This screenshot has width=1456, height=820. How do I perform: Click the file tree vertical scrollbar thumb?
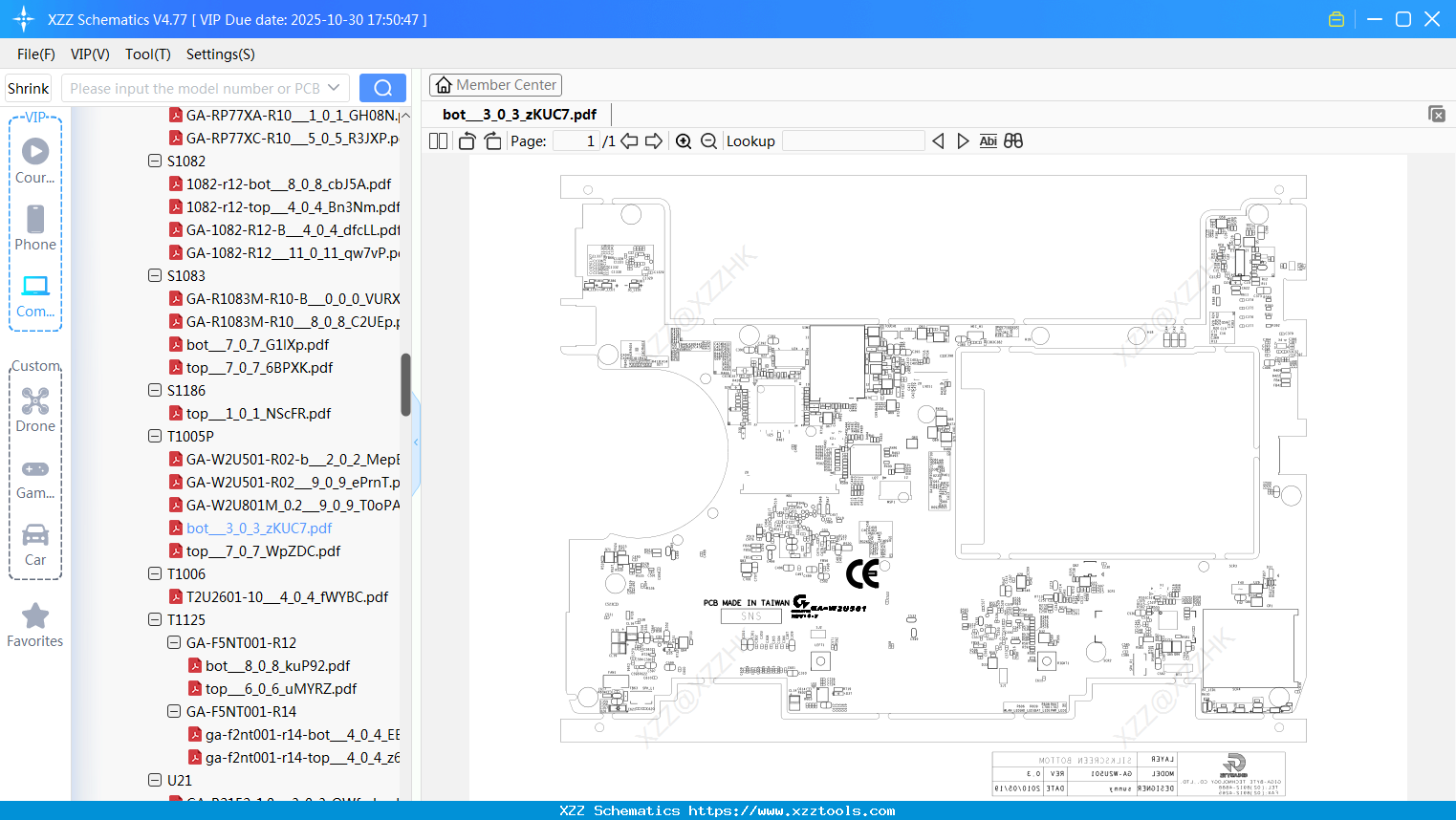point(405,385)
